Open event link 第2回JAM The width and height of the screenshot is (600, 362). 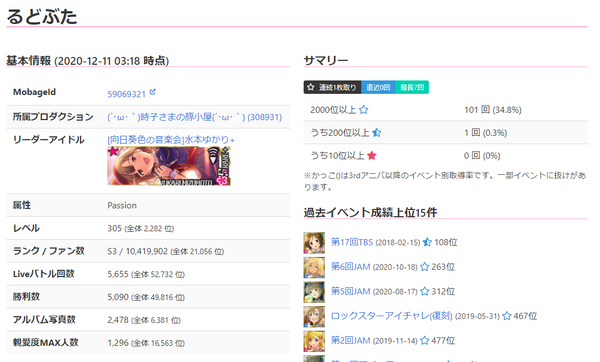(x=351, y=341)
